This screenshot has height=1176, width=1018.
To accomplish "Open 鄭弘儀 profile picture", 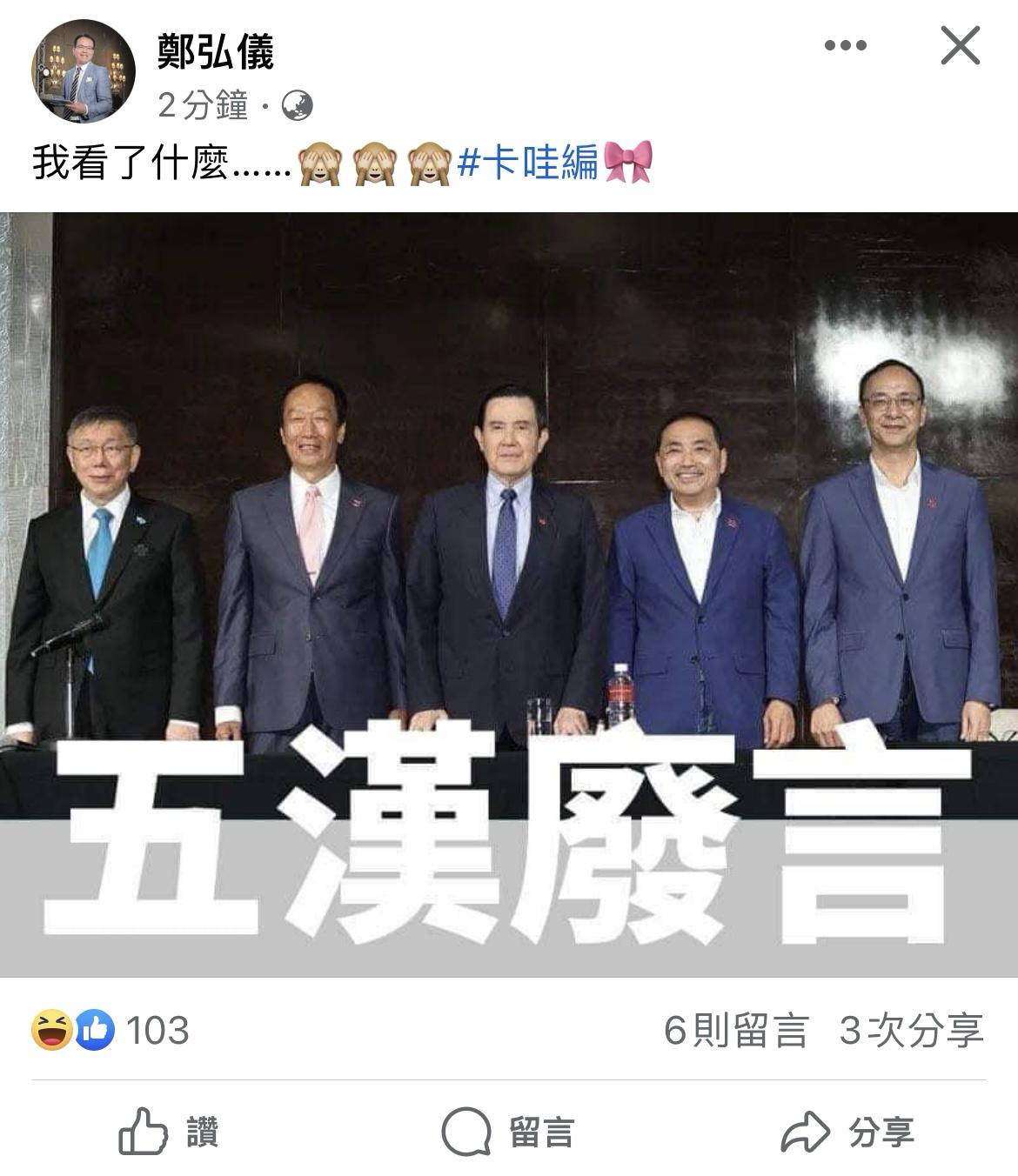I will tap(83, 71).
